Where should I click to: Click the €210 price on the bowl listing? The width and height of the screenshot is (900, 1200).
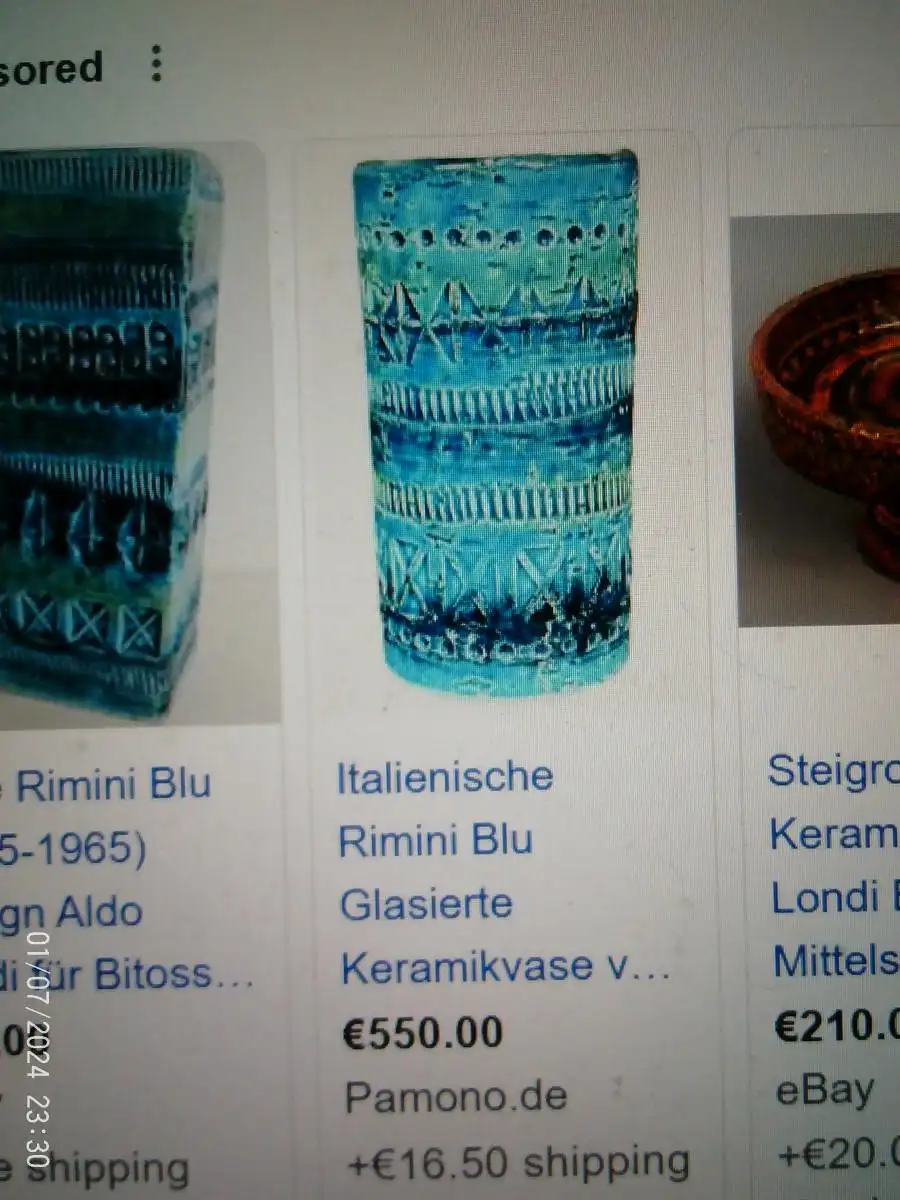(837, 1027)
